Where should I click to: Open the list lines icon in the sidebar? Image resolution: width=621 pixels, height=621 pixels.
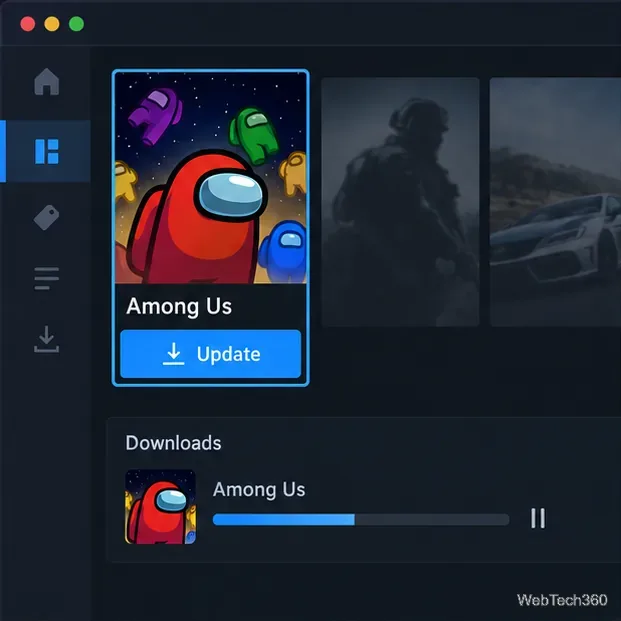(x=47, y=278)
